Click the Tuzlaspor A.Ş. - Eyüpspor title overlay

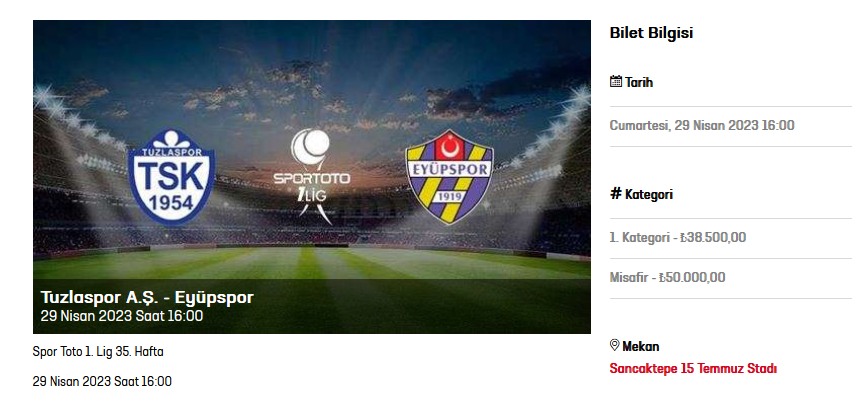coord(147,297)
